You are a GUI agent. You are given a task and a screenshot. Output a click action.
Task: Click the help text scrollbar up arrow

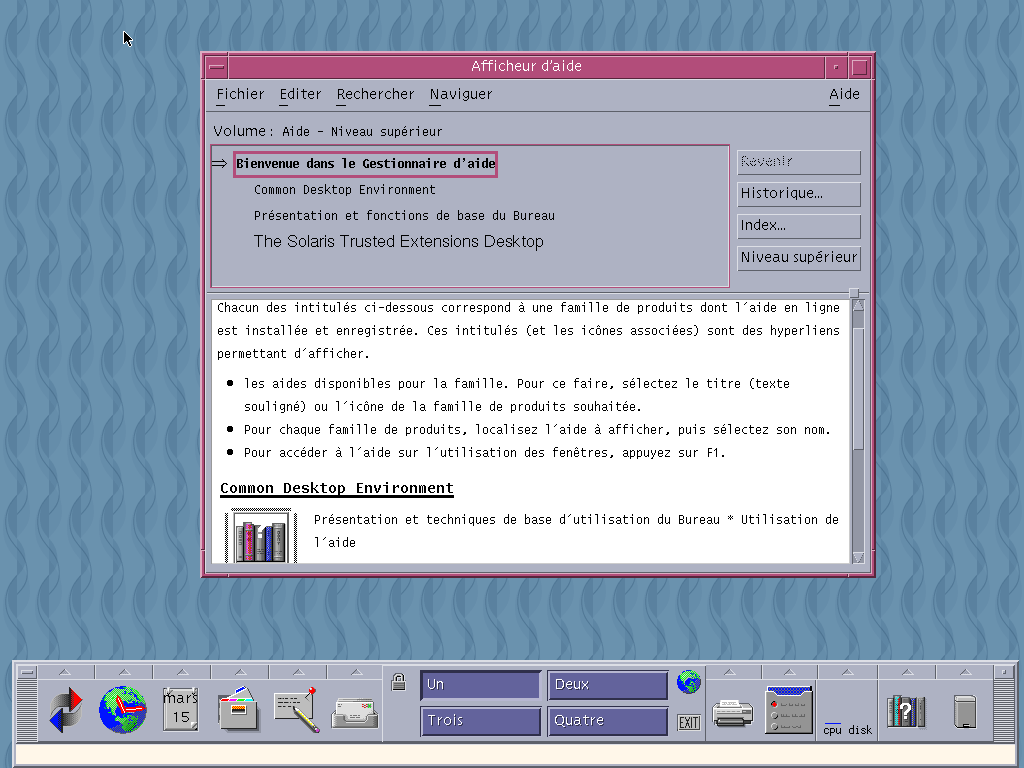pyautogui.click(x=858, y=305)
